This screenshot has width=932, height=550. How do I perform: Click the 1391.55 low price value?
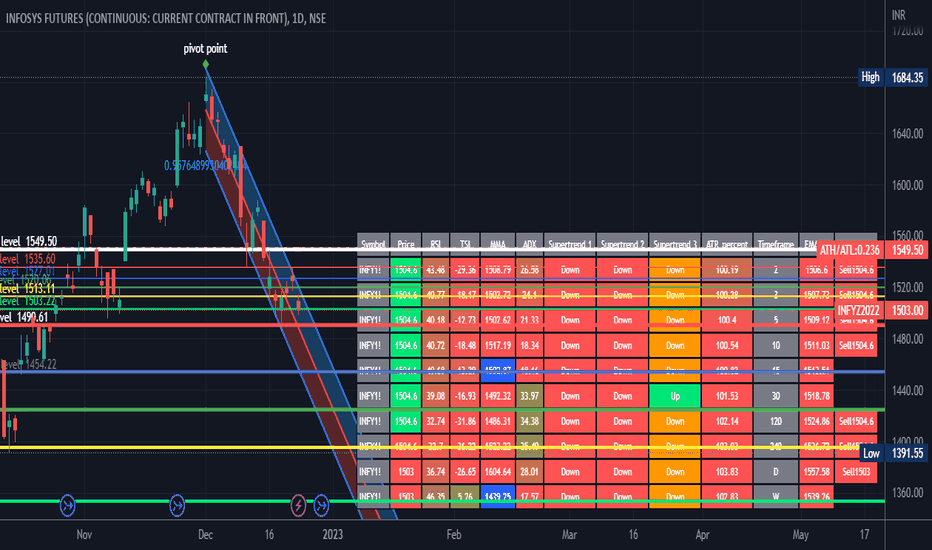(x=907, y=454)
